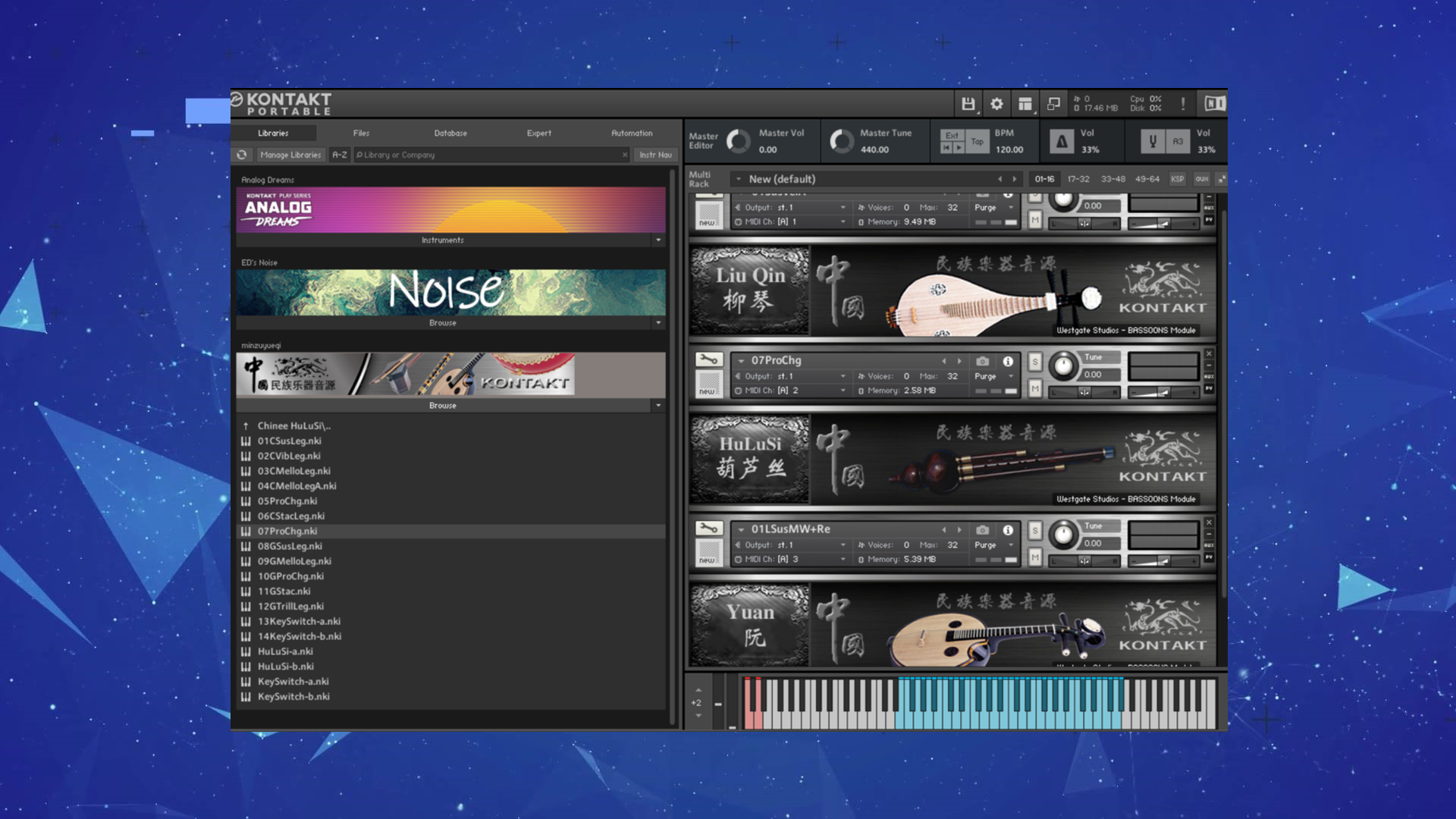Switch to the Automation tab

pyautogui.click(x=632, y=133)
